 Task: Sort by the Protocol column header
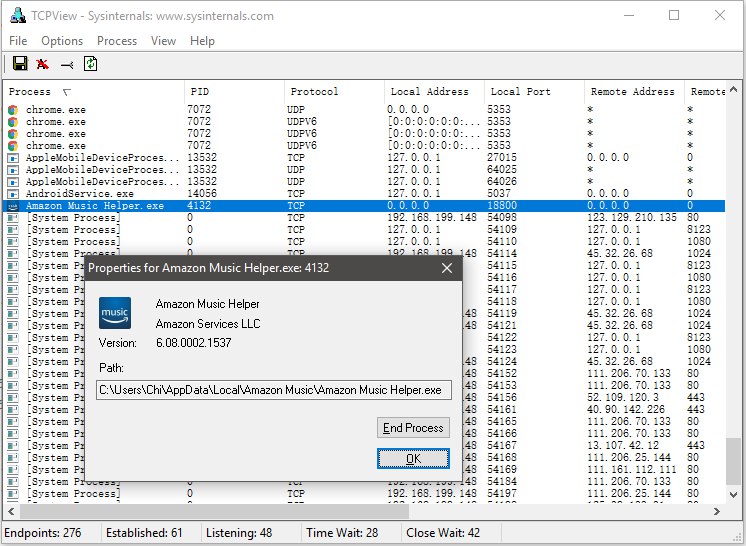tap(334, 92)
